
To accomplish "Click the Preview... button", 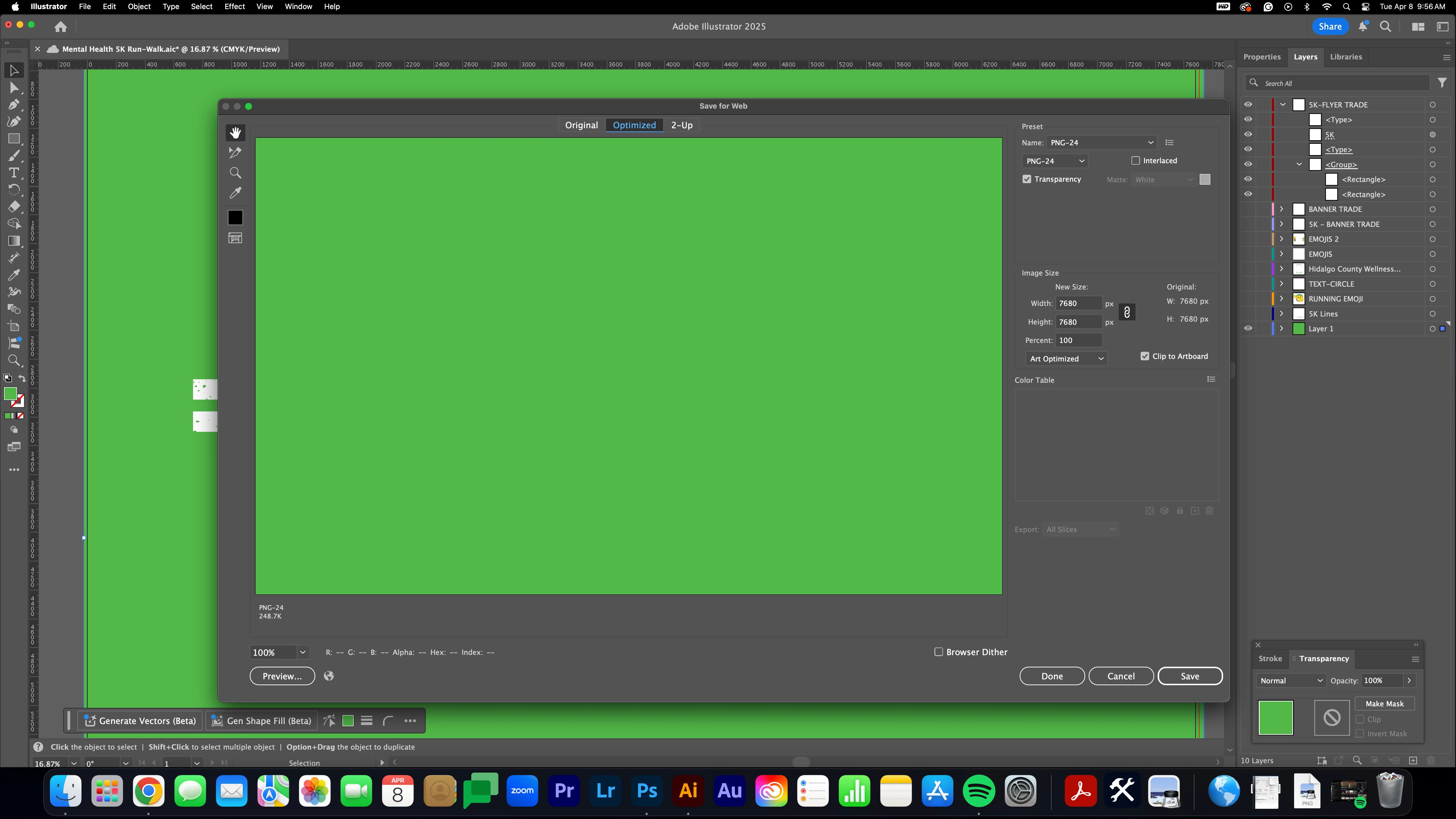I will [282, 676].
